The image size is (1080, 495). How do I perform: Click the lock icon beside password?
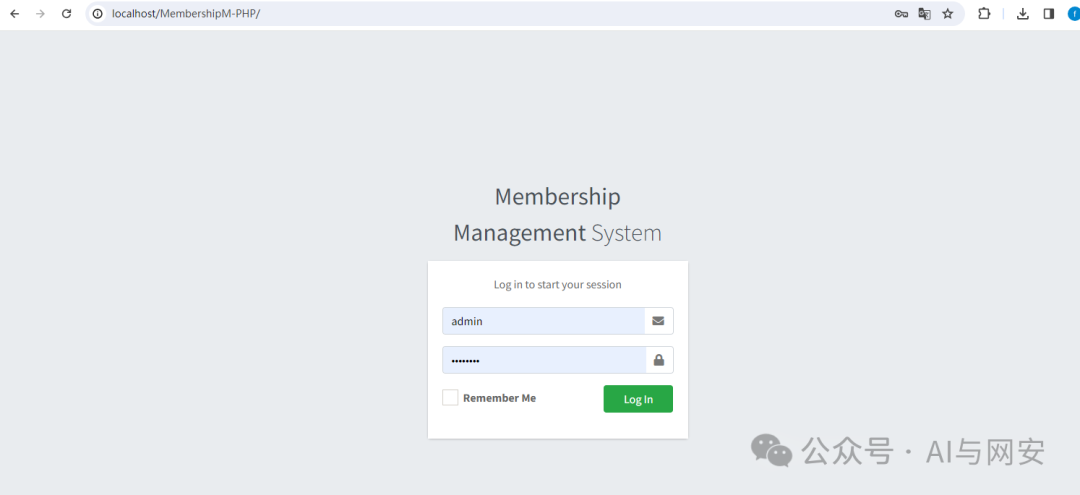(x=659, y=360)
